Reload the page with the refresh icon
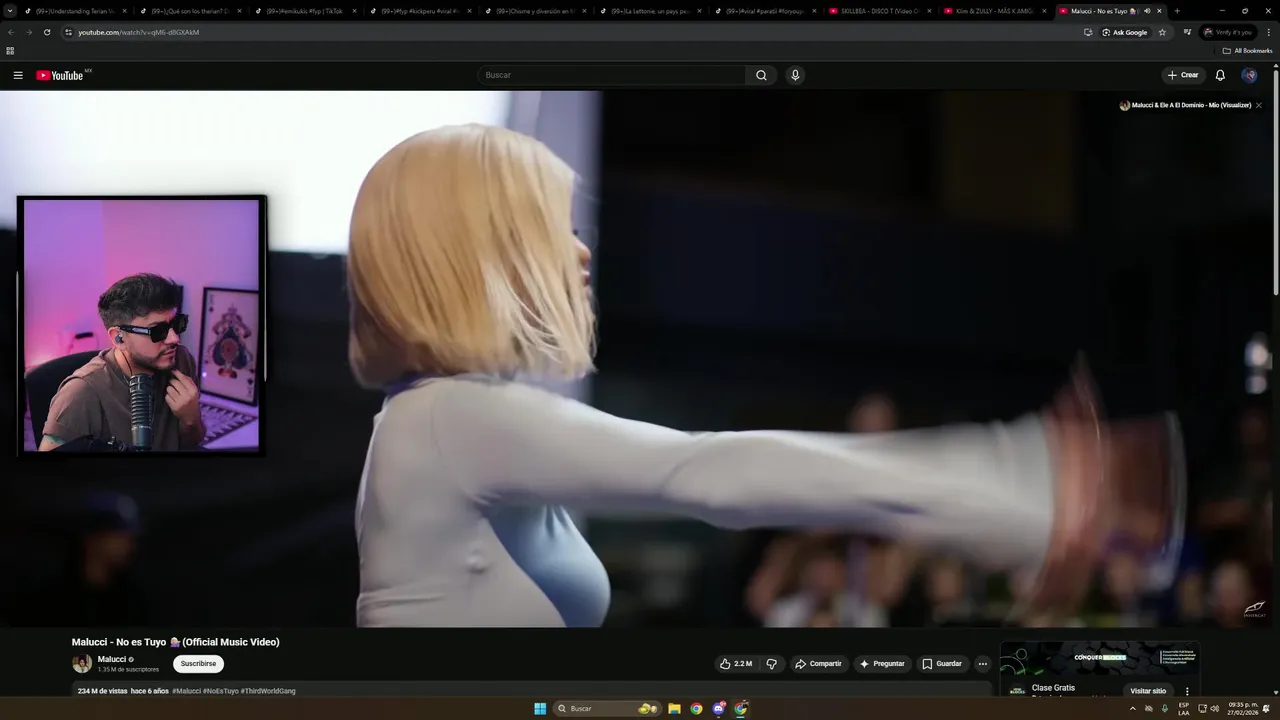Image resolution: width=1280 pixels, height=720 pixels. pos(46,32)
